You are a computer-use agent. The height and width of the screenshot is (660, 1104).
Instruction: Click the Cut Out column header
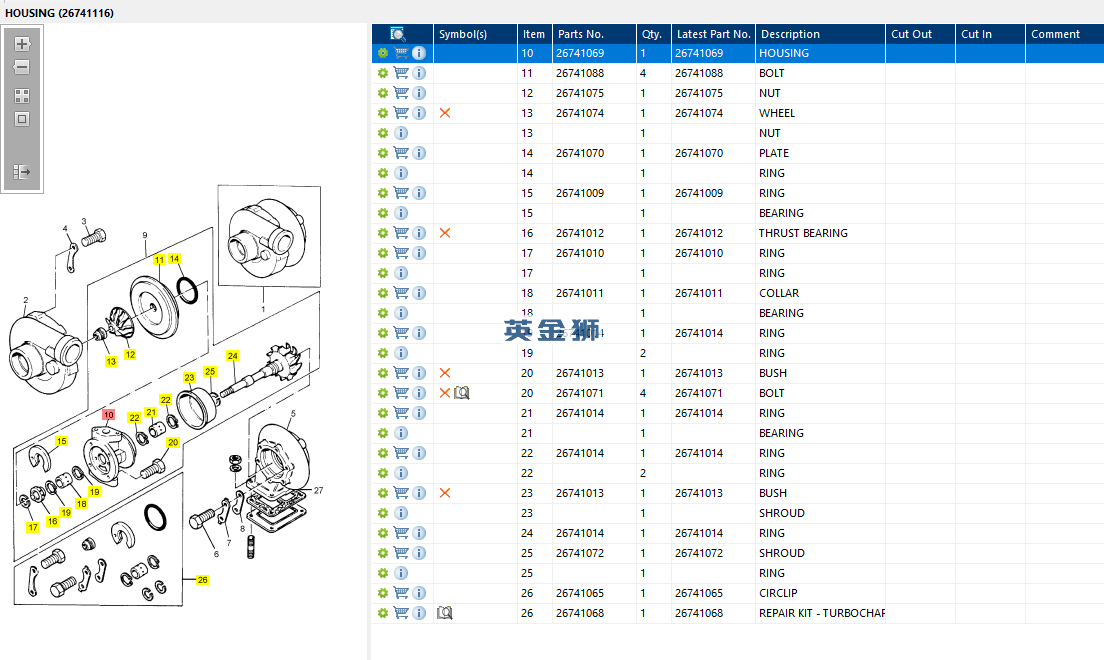(x=920, y=34)
